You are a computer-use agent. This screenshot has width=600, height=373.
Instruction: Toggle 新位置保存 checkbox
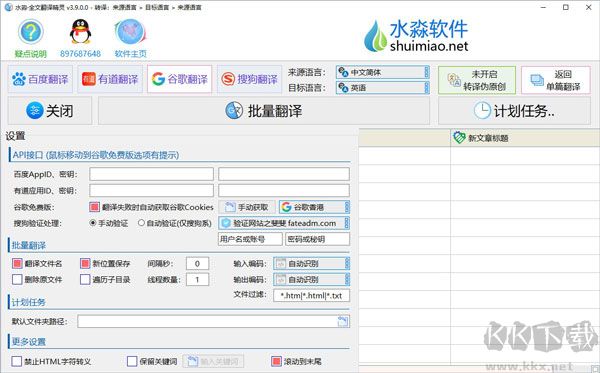85,264
